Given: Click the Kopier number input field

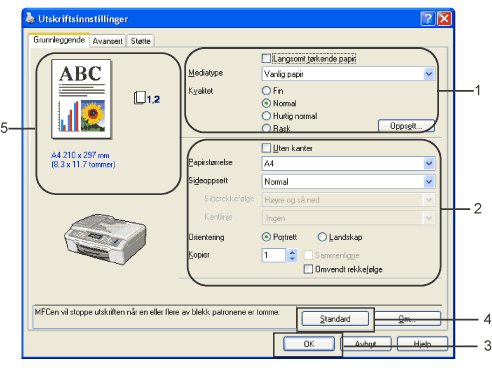Looking at the screenshot, I should (x=274, y=255).
